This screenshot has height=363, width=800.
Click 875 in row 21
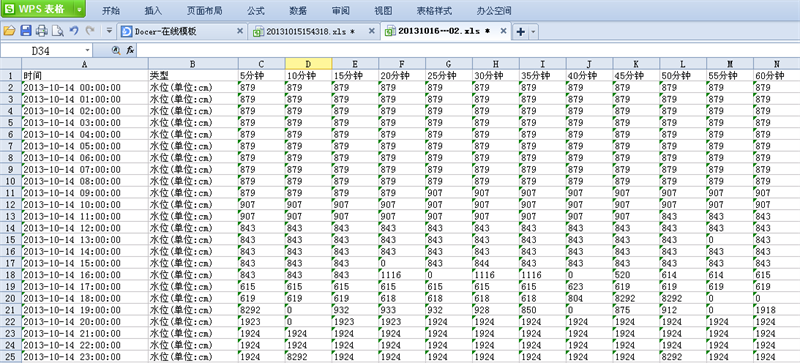(636, 310)
